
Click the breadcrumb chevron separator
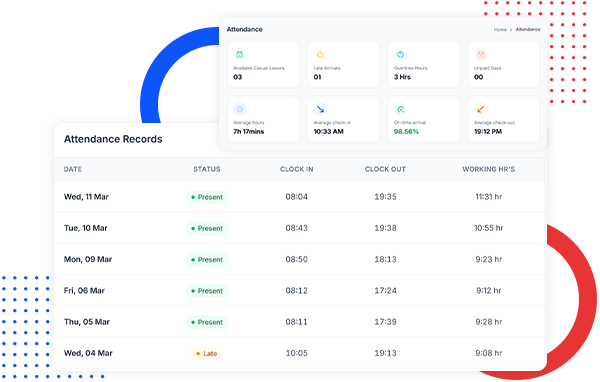tap(511, 29)
